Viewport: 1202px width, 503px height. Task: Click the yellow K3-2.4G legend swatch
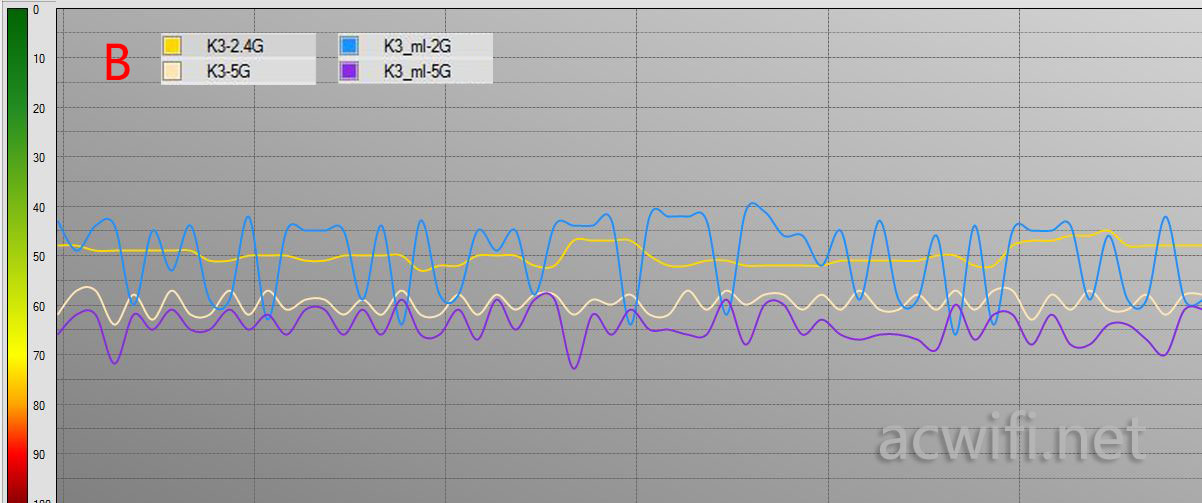(172, 45)
